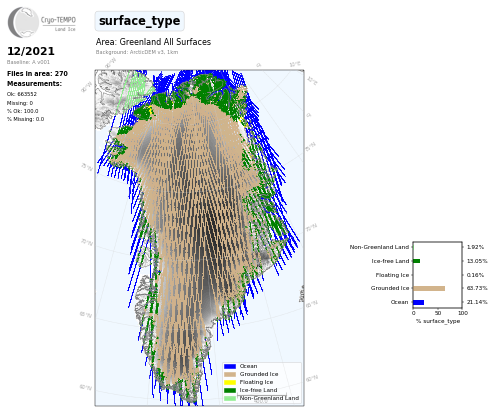Click the Grounded Ice bar in chart
Image resolution: width=492 pixels, height=410 pixels.
tap(429, 288)
